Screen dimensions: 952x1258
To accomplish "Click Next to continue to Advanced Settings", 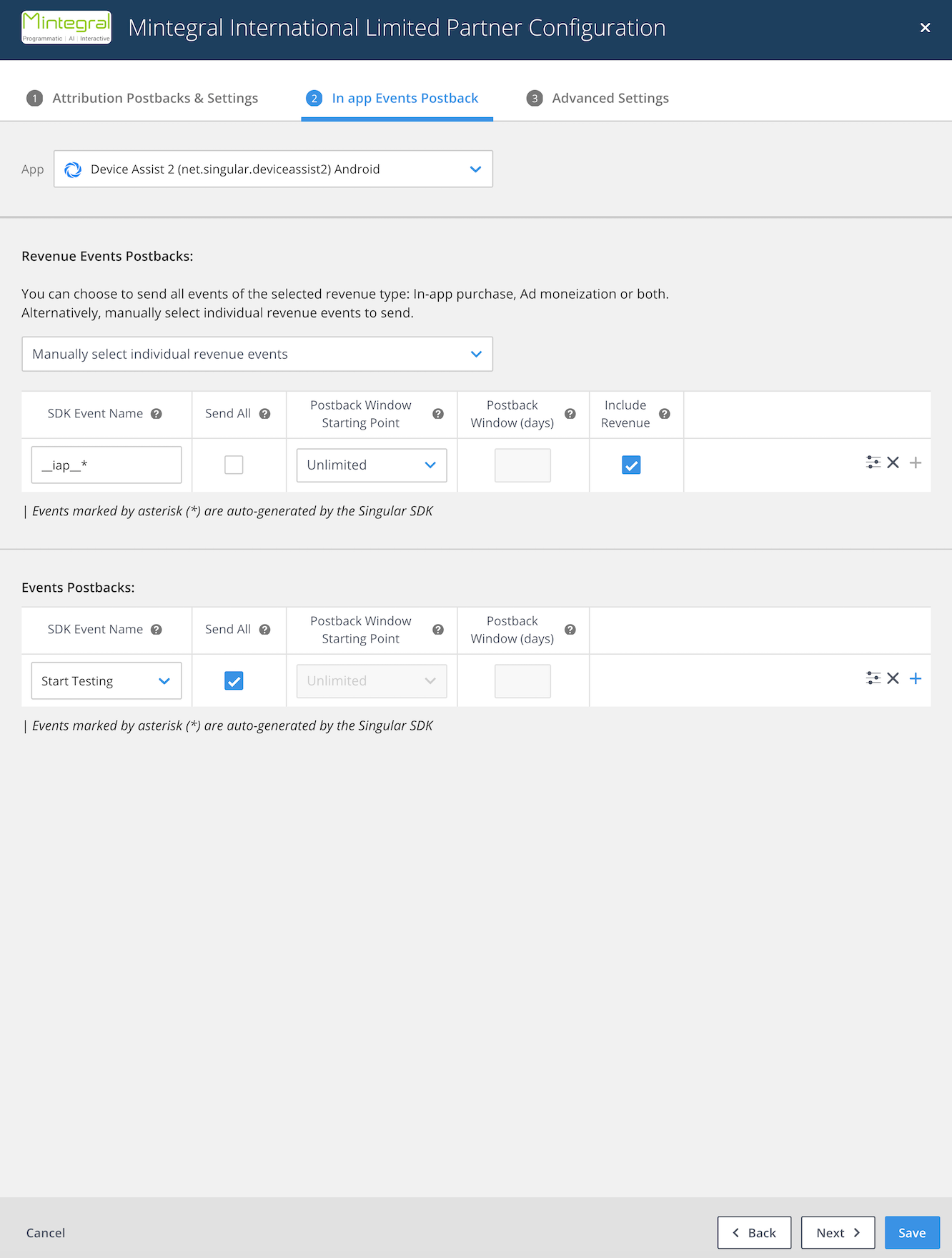I will [x=838, y=1232].
